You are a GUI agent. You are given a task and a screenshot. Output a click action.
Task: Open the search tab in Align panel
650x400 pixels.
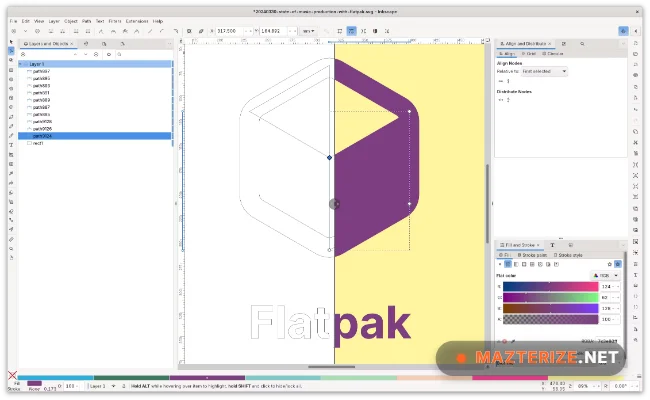[x=582, y=44]
